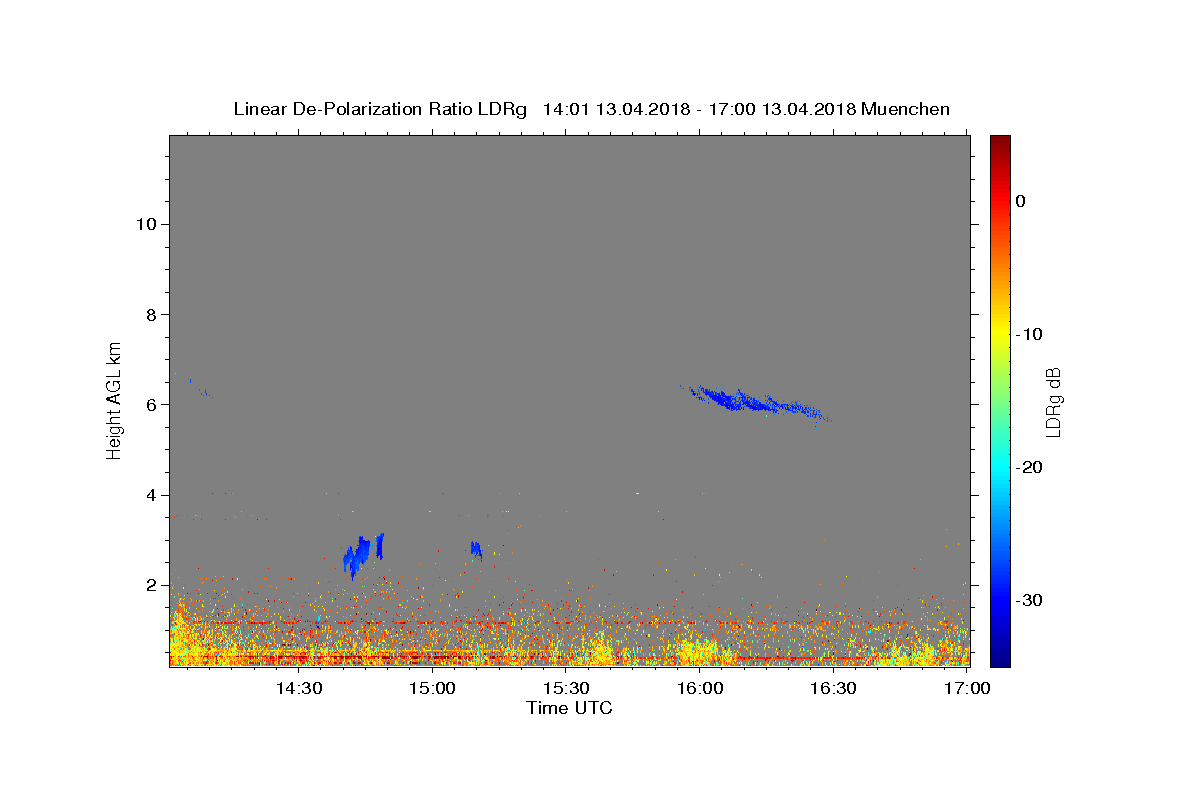Click the 'Time UTC' axis label

click(x=569, y=708)
